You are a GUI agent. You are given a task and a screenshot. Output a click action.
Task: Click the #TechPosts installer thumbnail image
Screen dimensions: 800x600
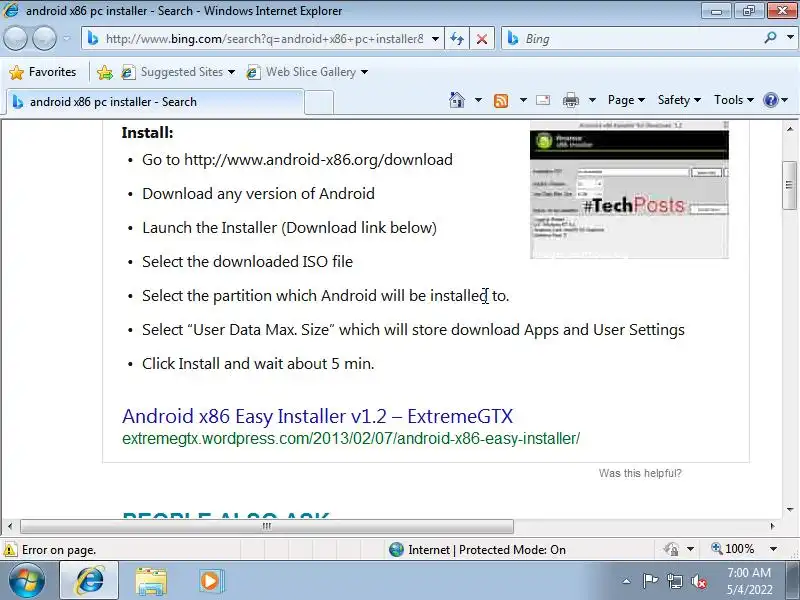point(629,190)
